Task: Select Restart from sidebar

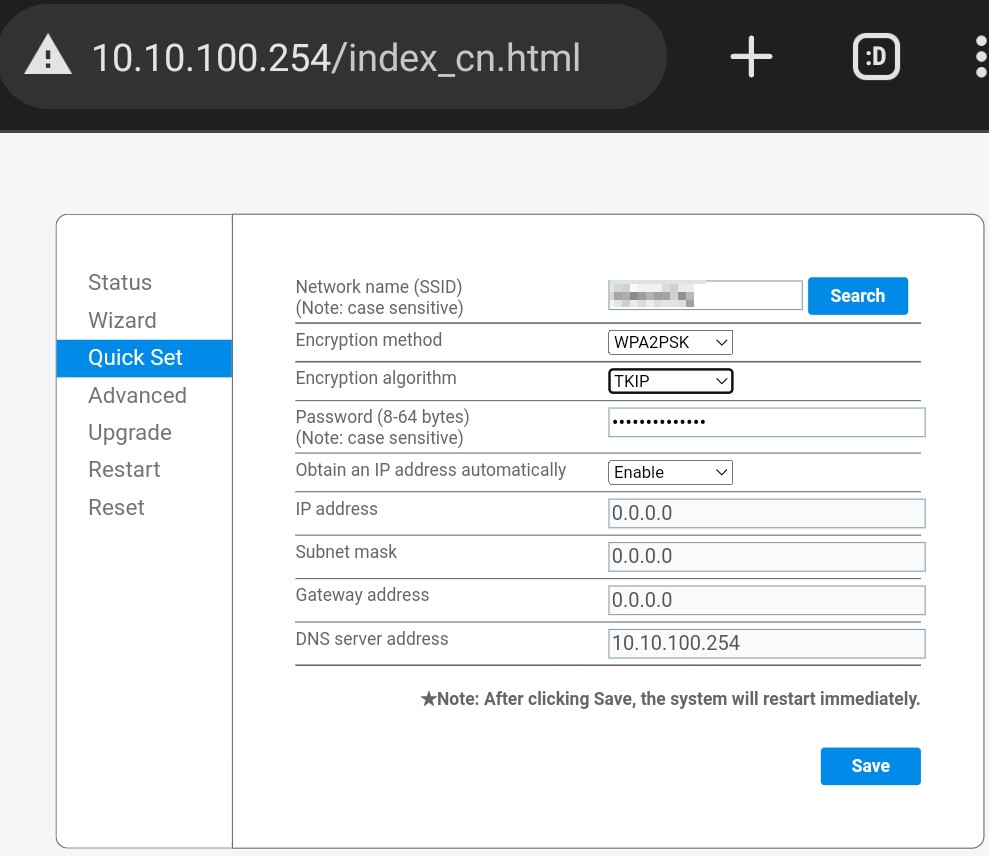Action: click(124, 469)
